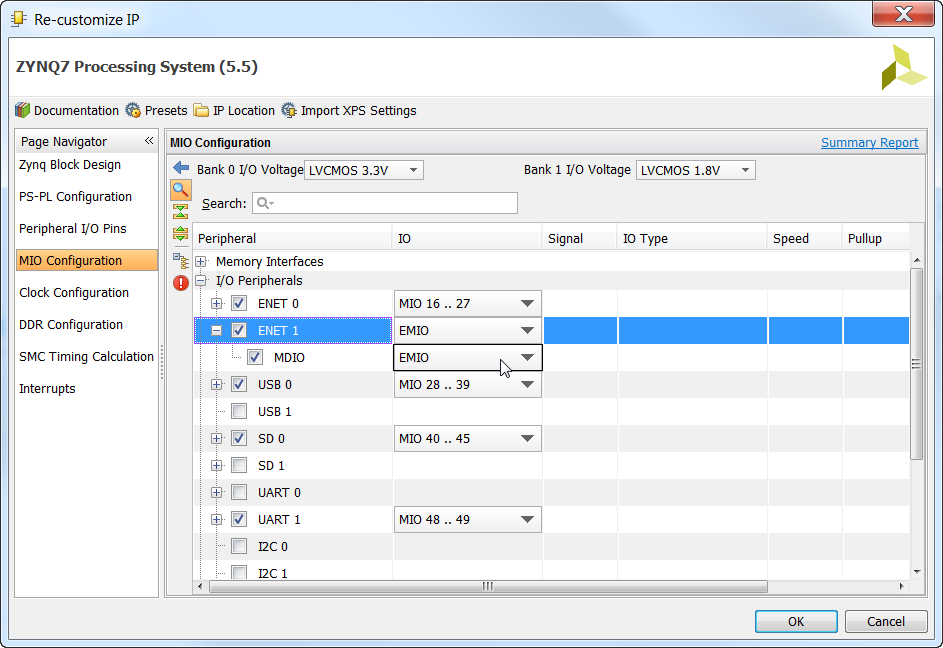Toggle the search magnifier icon

click(180, 190)
